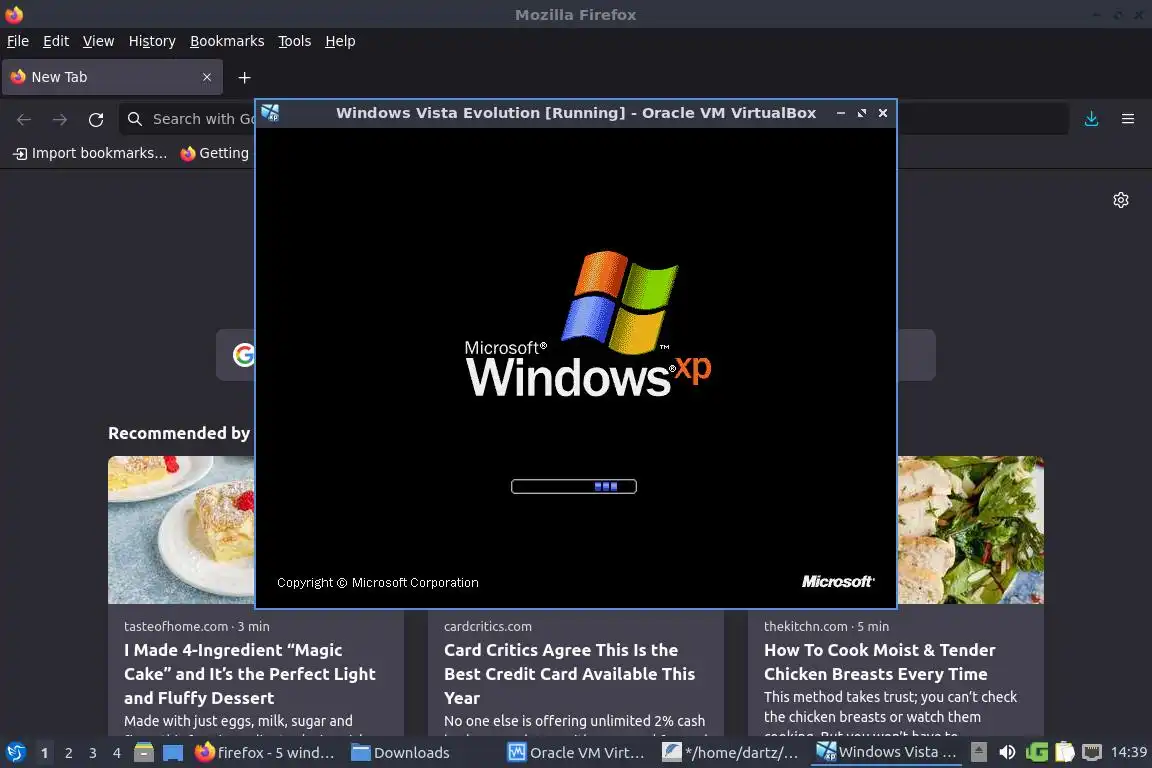The height and width of the screenshot is (768, 1152).
Task: Select the New Tab tab
Action: tap(112, 77)
